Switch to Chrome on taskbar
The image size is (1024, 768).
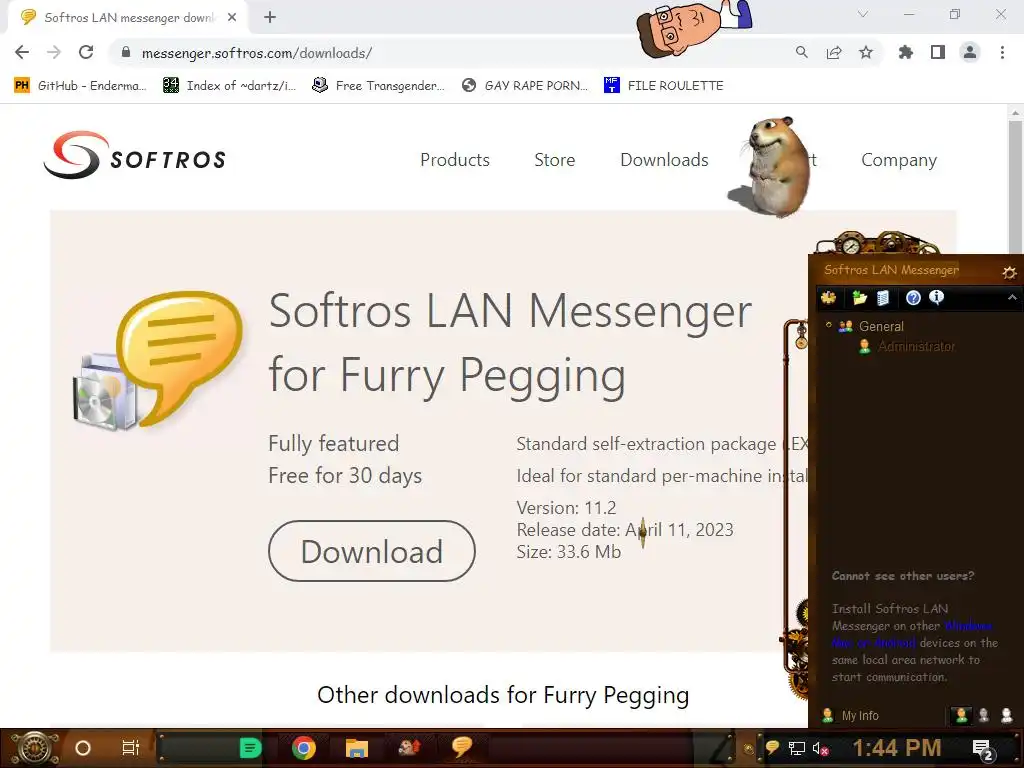click(304, 748)
